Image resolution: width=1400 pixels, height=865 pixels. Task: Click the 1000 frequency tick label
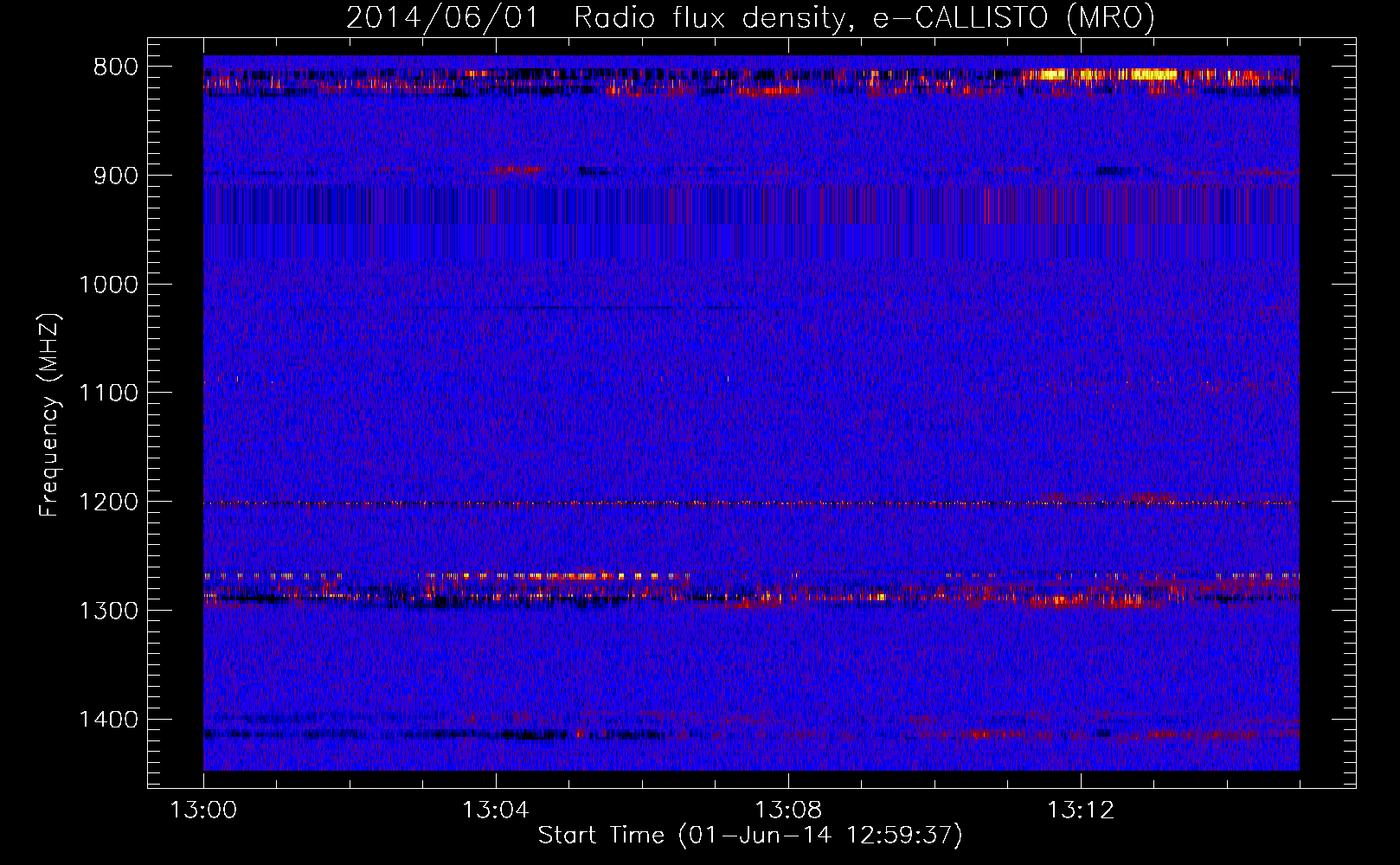[108, 285]
